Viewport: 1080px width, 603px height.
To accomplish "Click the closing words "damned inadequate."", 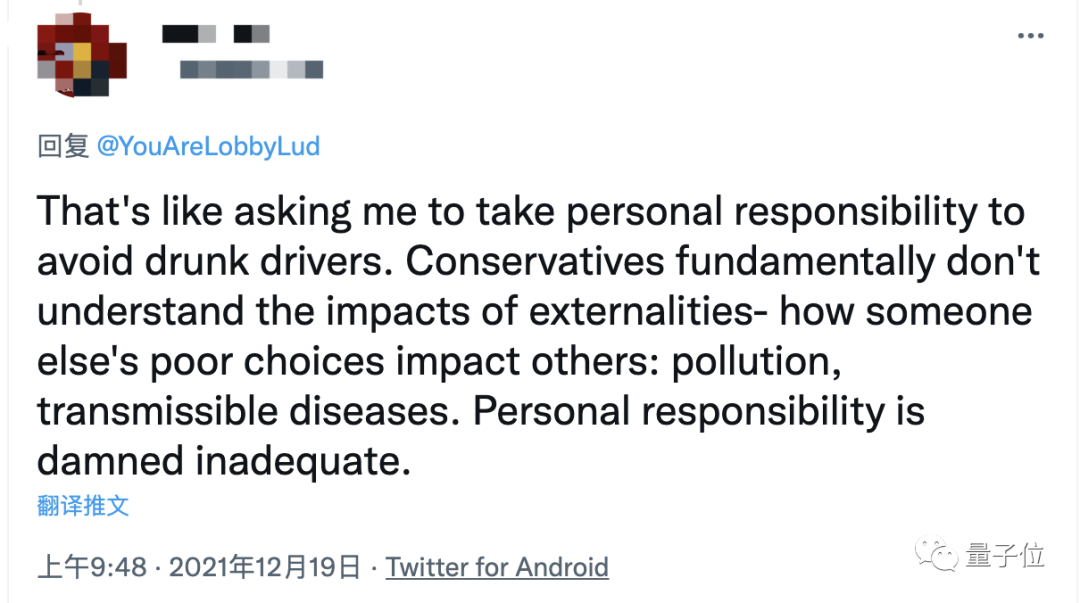I will [224, 461].
